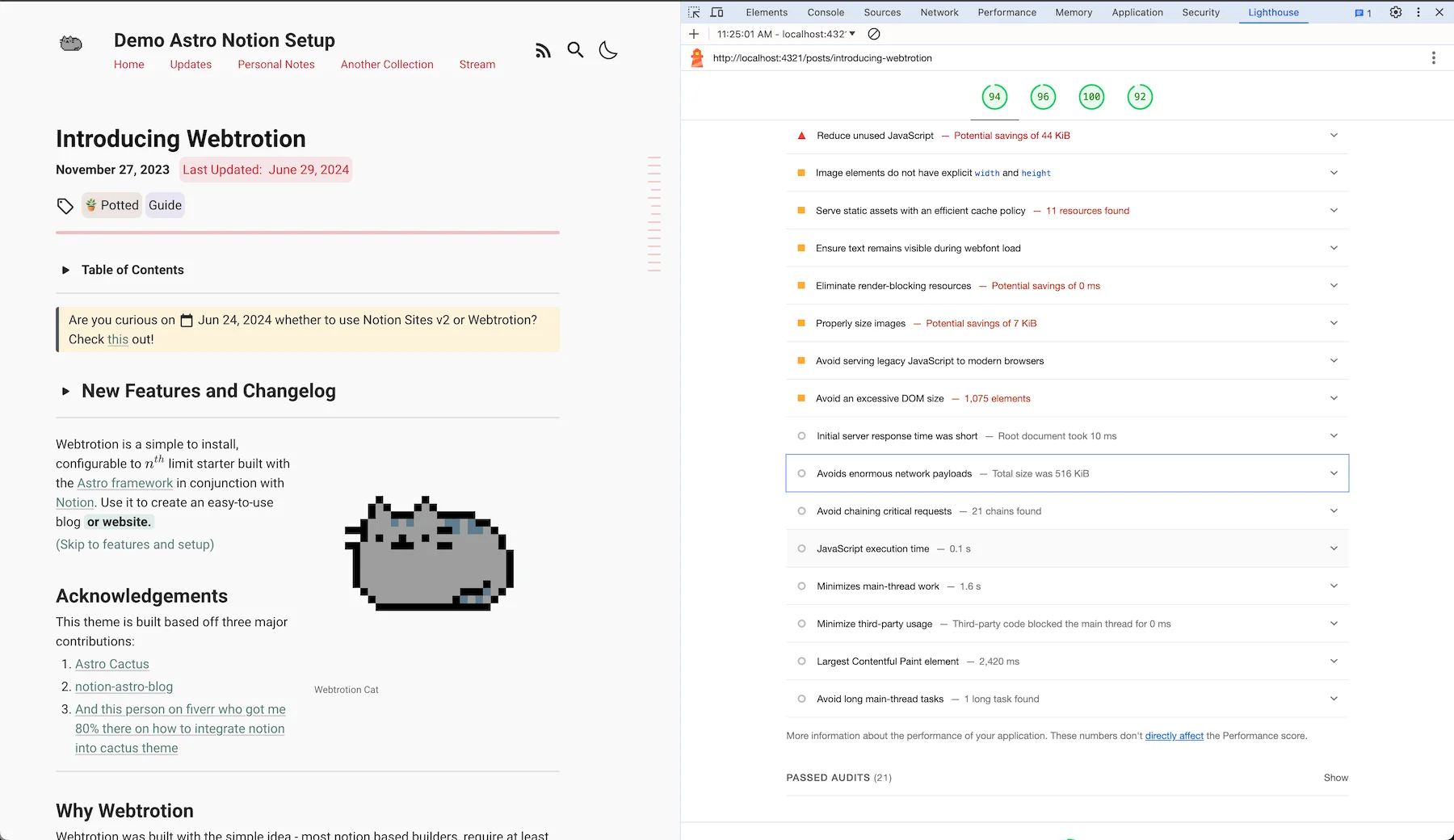Screen dimensions: 1454x840
Task: Click the cat logo in the header
Action: click(x=71, y=44)
